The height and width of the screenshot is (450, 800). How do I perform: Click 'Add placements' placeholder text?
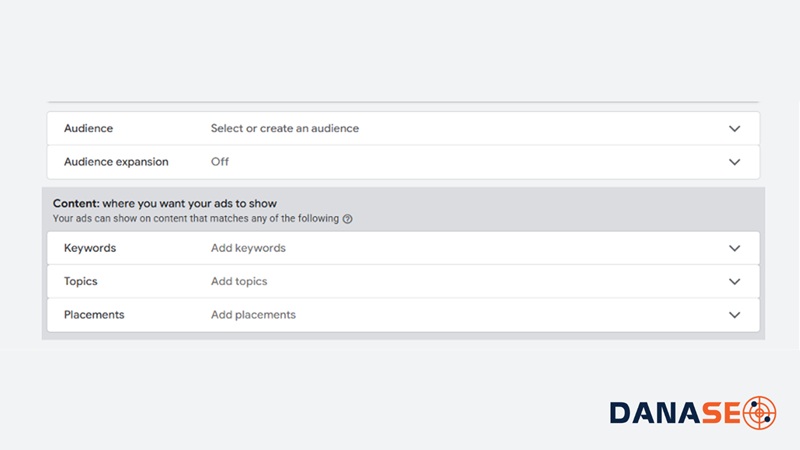[x=254, y=315]
